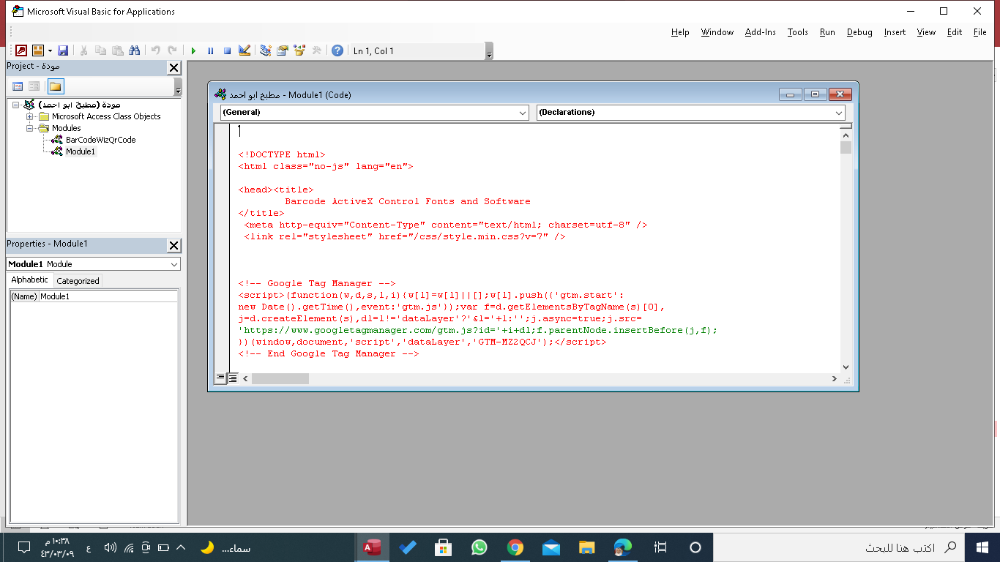This screenshot has width=1000, height=562.
Task: Open the Tools menu
Action: click(x=797, y=32)
